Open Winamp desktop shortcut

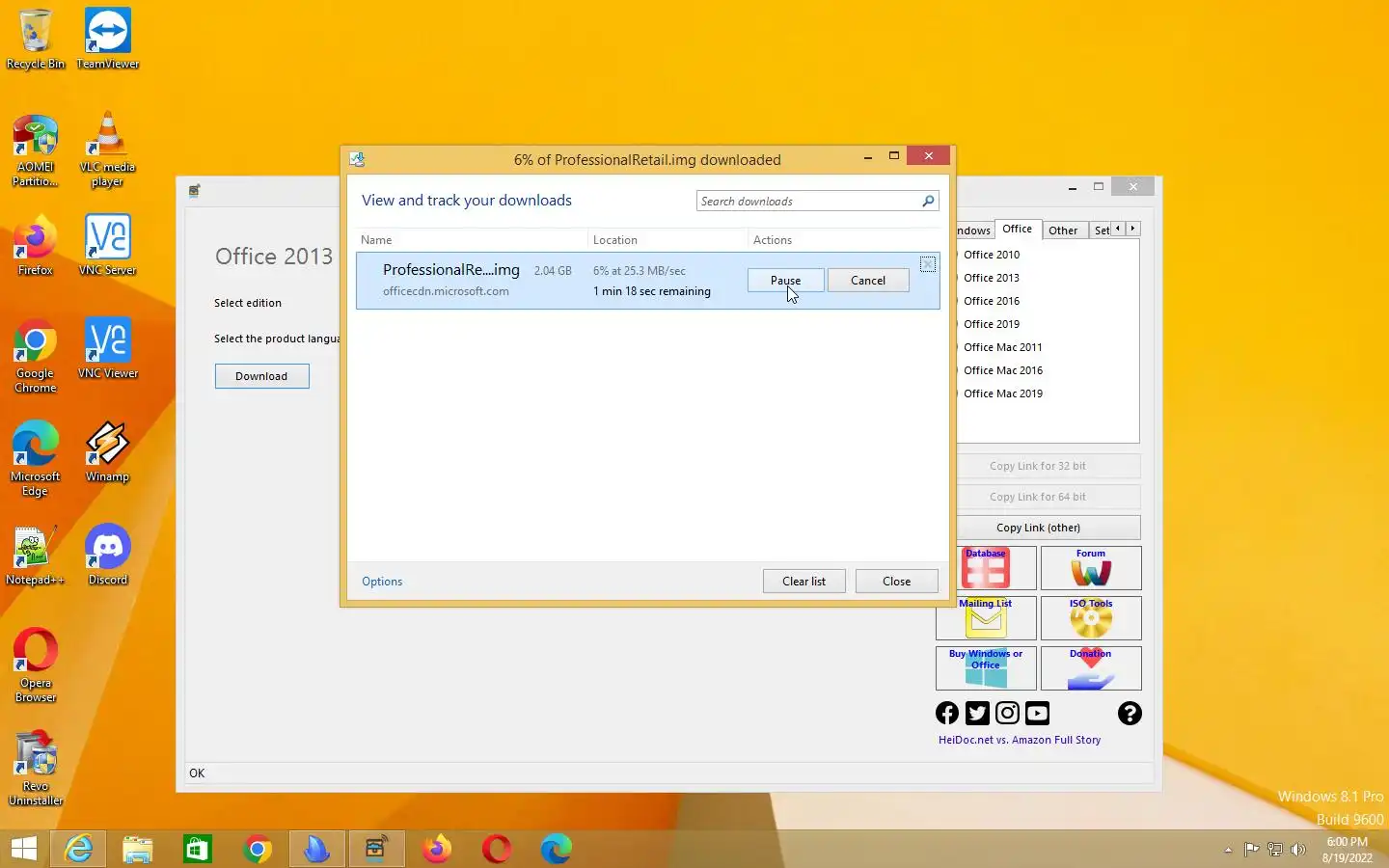click(107, 452)
